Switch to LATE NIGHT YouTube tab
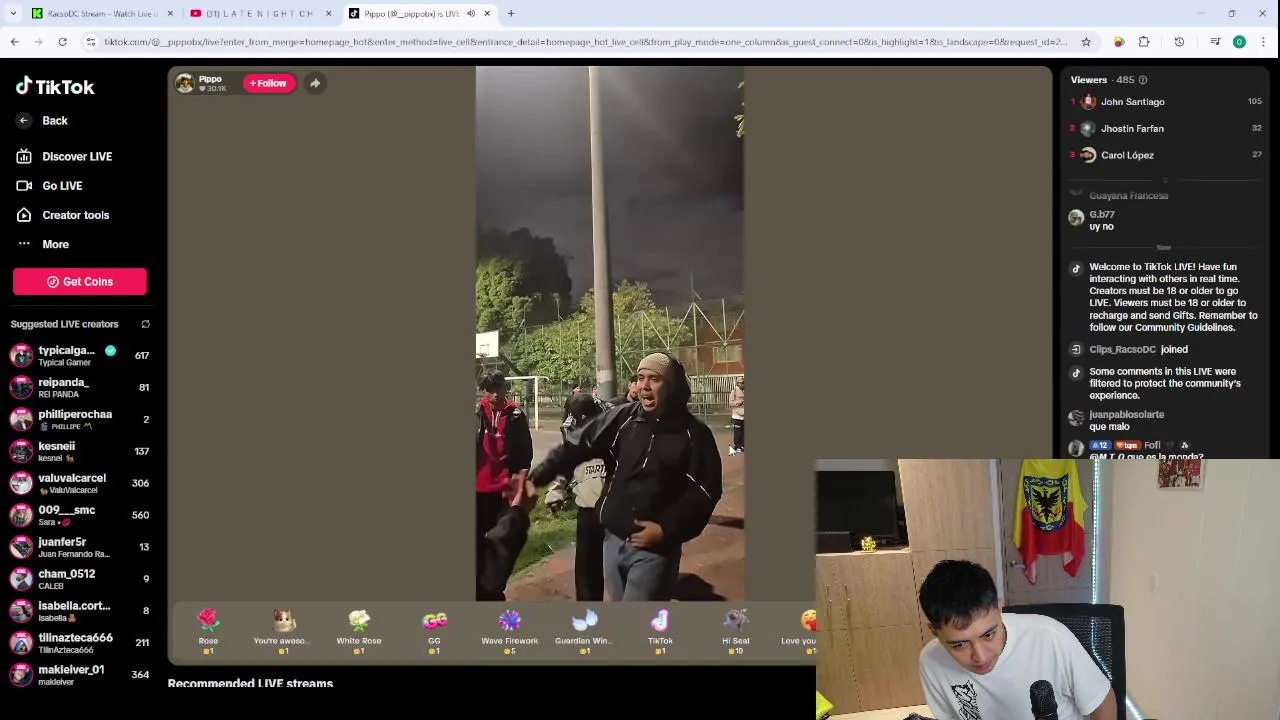 point(258,14)
